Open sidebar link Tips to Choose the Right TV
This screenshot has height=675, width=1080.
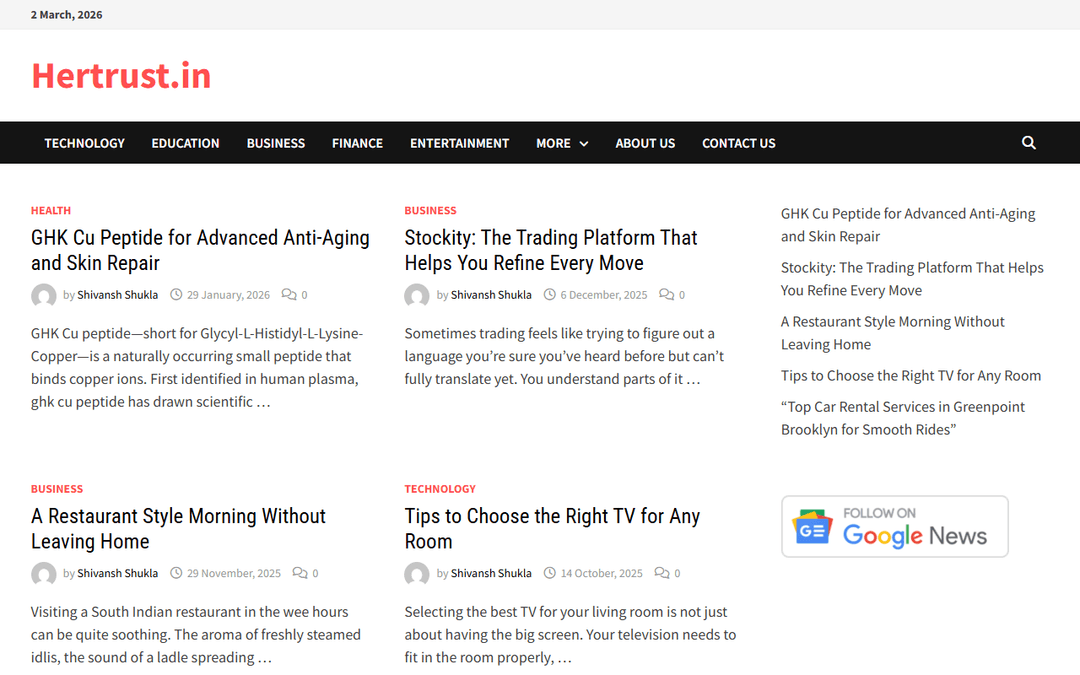click(x=911, y=375)
